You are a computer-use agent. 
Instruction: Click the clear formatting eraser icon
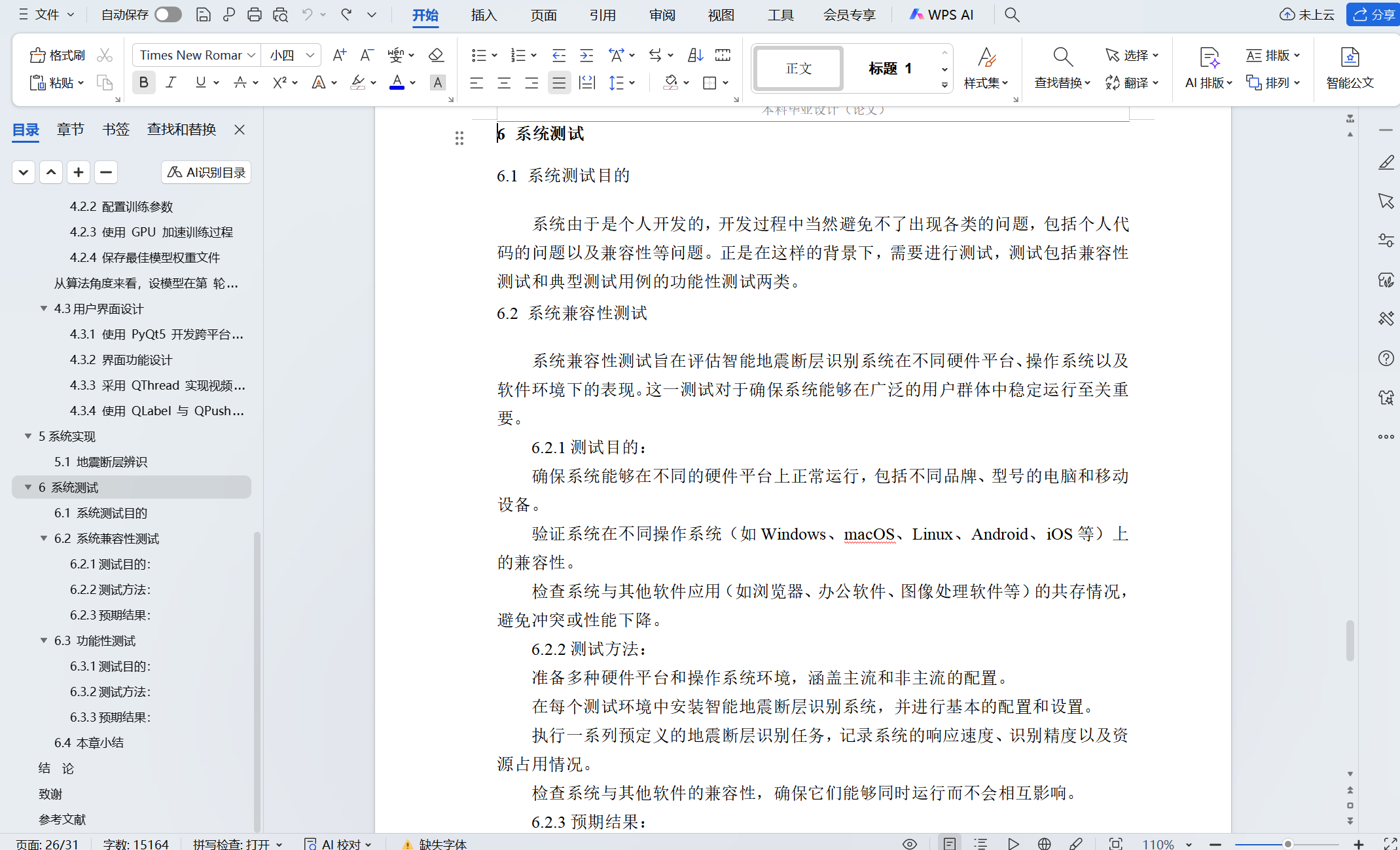pyautogui.click(x=436, y=55)
